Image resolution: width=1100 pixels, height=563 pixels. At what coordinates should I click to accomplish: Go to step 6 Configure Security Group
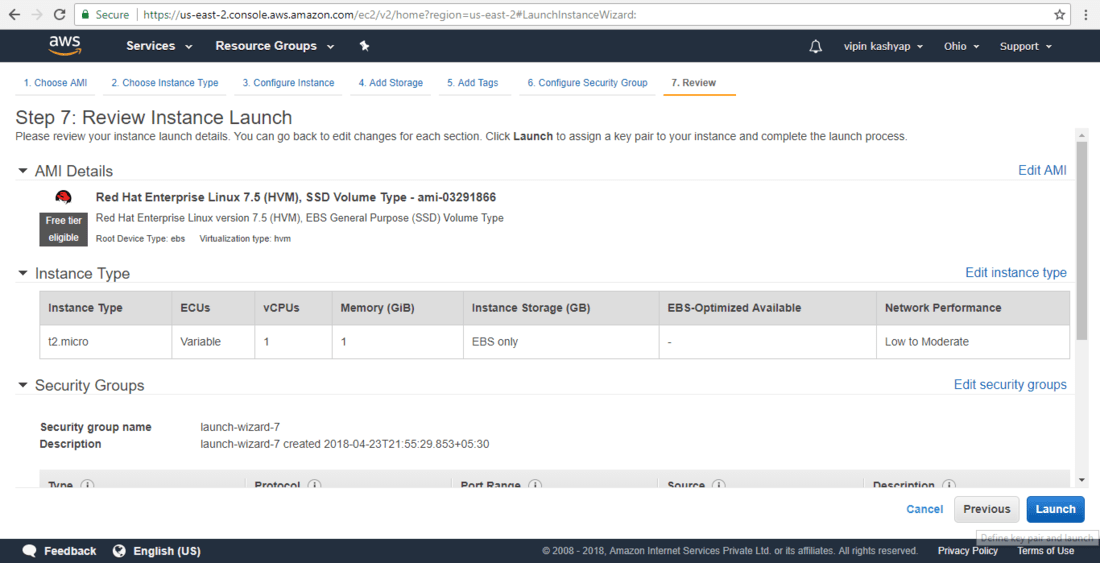tap(587, 83)
